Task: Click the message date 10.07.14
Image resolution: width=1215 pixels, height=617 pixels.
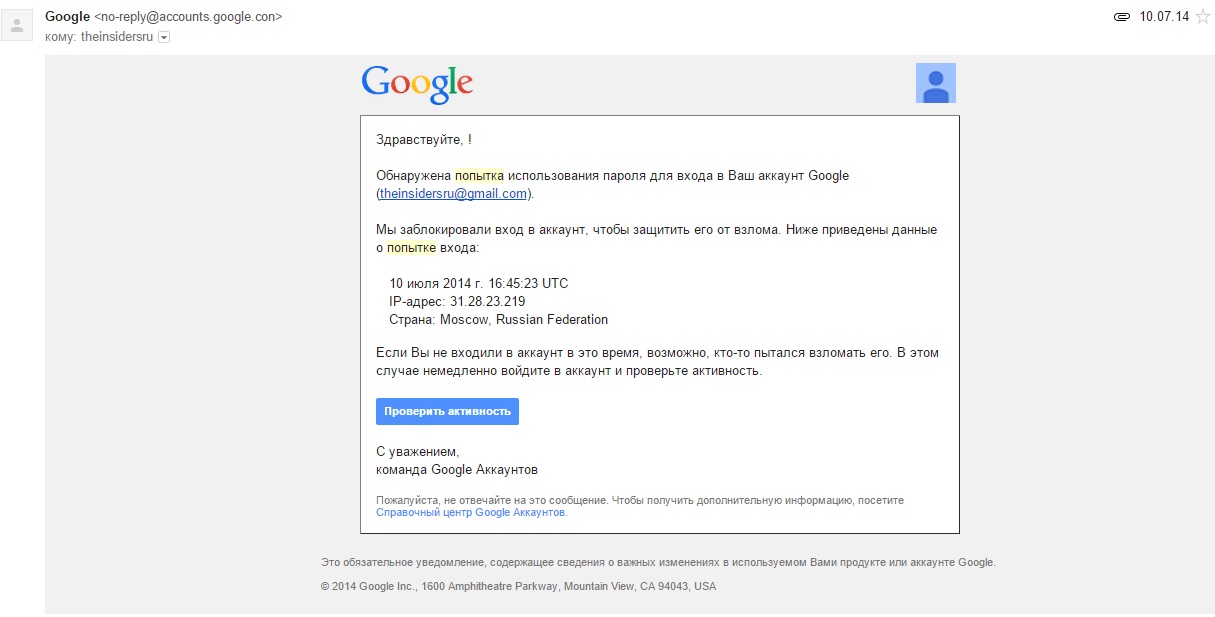Action: 1164,17
